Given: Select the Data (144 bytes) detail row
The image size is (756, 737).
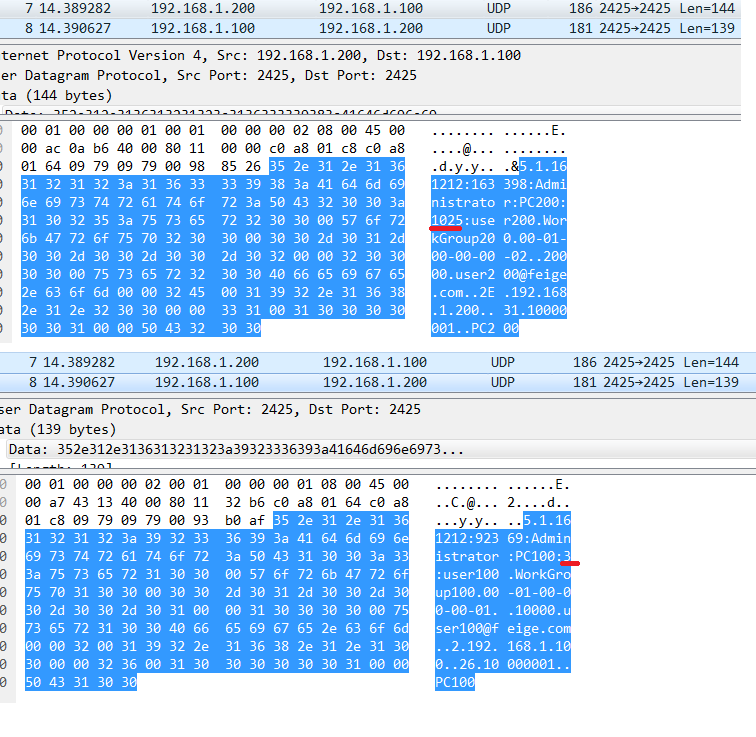Looking at the screenshot, I should point(370,95).
